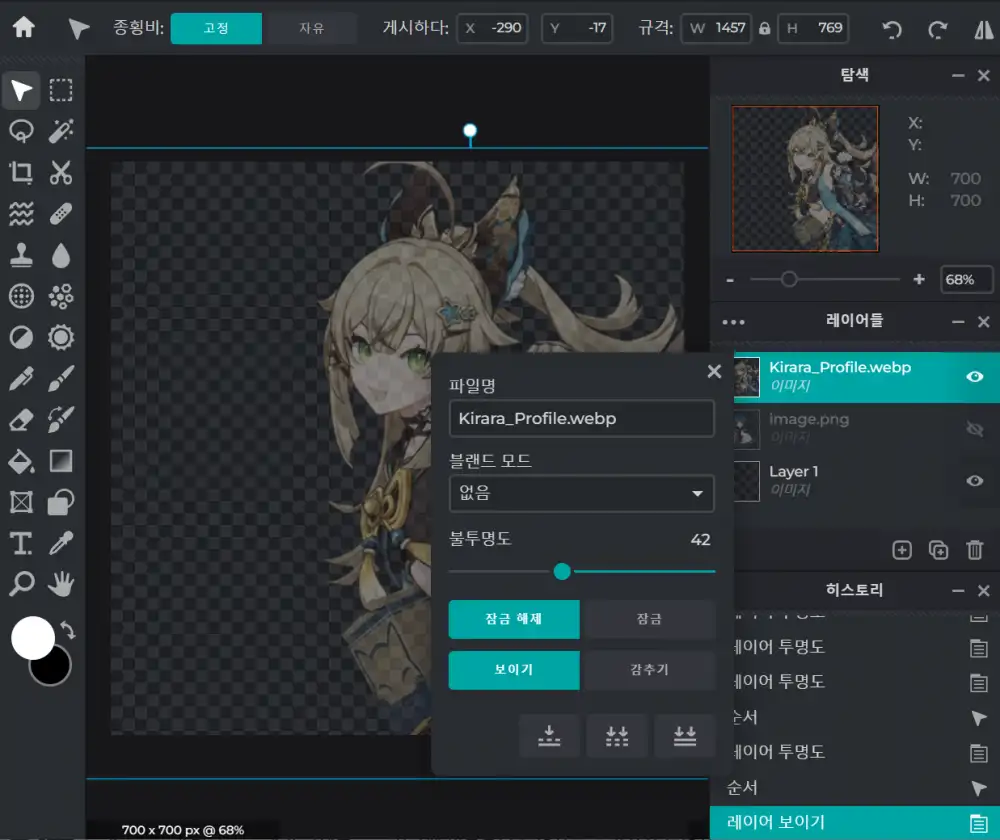Select the Lasso selection tool
The width and height of the screenshot is (1000, 840).
click(21, 131)
